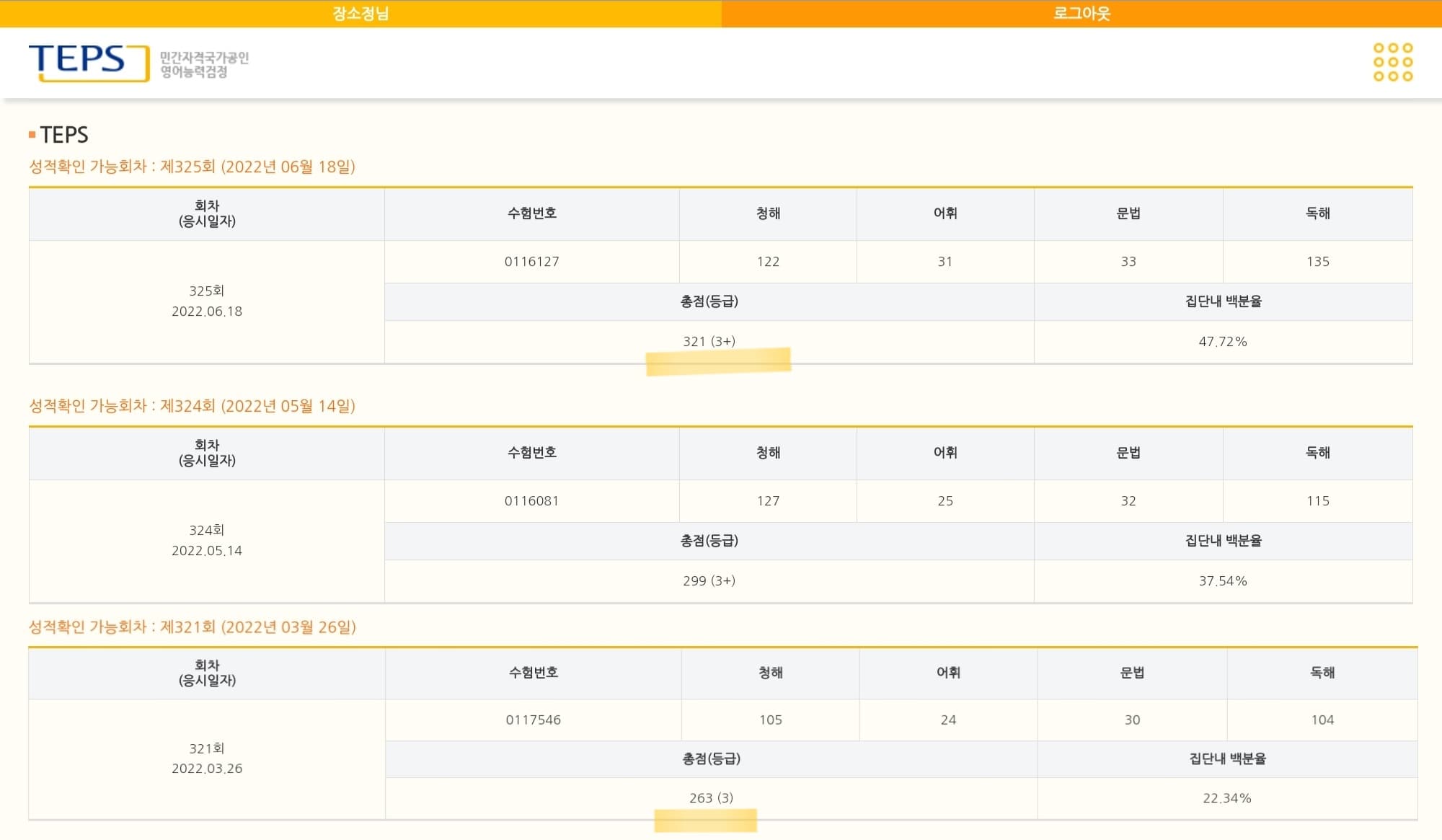Click total score 263 (3)
The image size is (1442, 840).
click(711, 798)
